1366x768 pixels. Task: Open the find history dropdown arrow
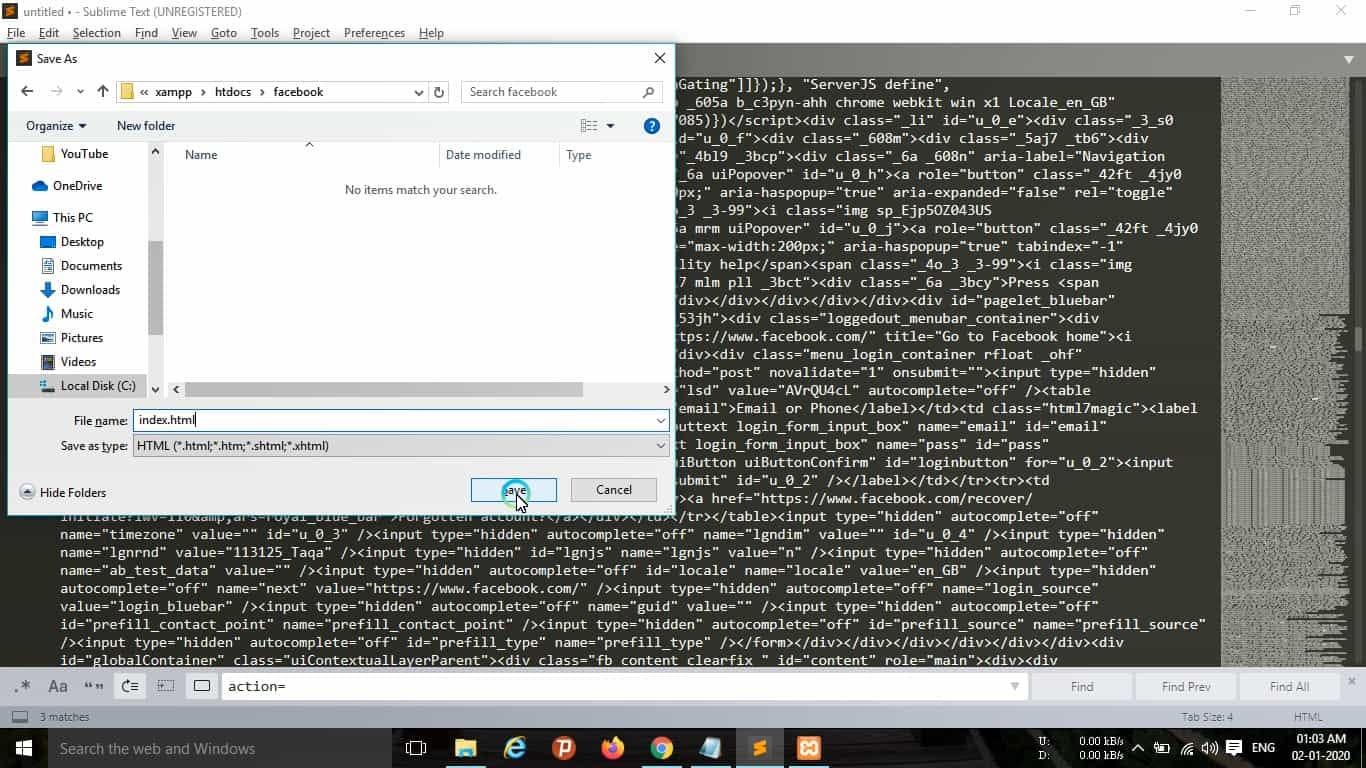coord(1015,687)
